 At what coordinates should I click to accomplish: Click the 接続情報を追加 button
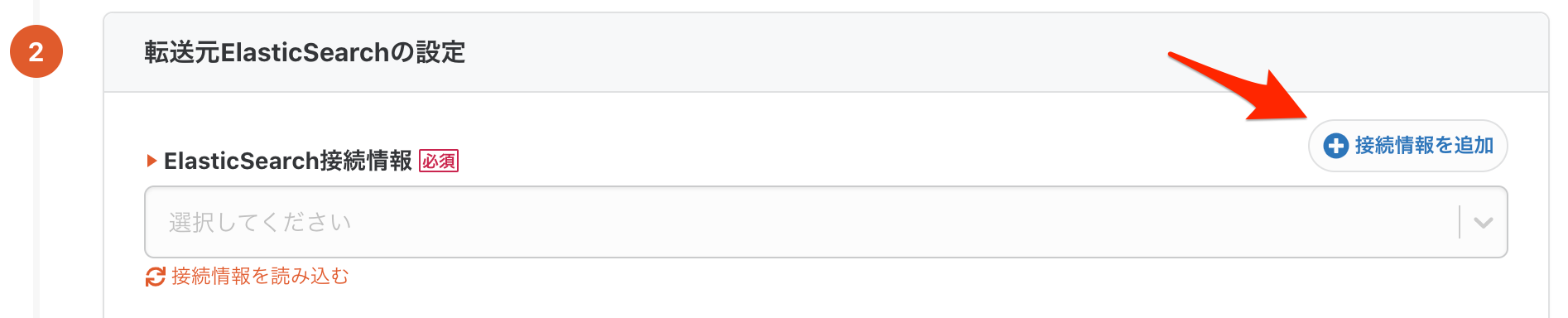(1407, 146)
